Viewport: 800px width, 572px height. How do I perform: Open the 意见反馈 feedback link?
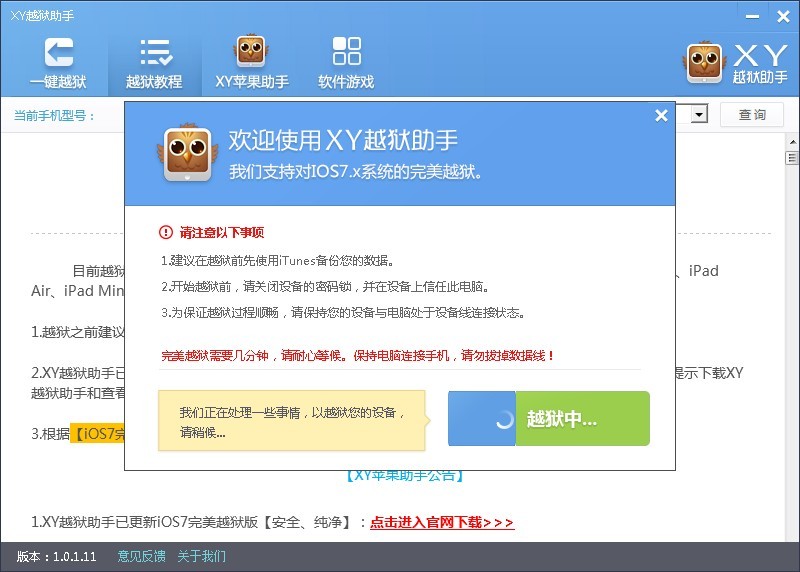[x=141, y=556]
